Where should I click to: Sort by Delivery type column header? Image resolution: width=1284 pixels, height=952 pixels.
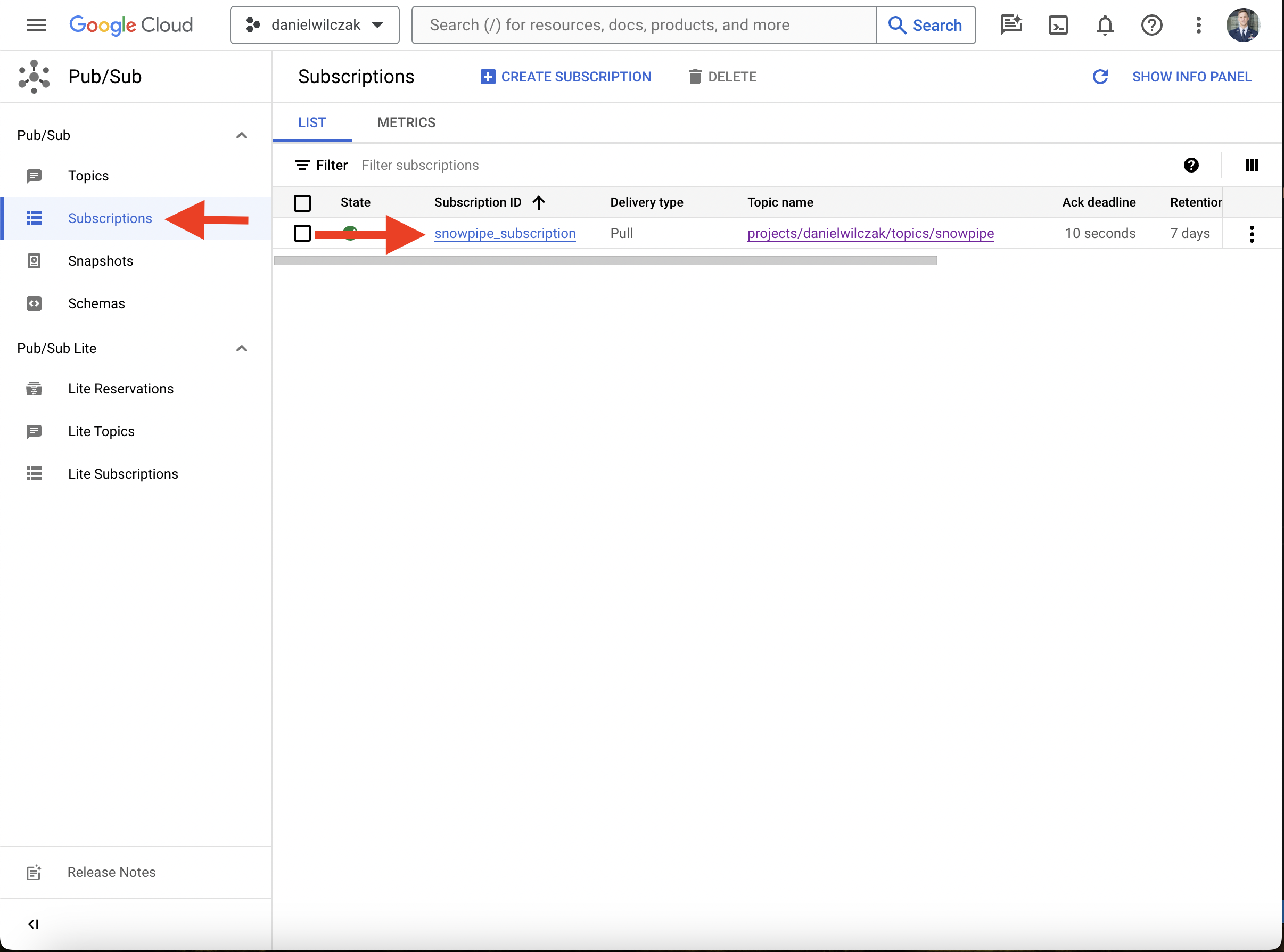[646, 202]
